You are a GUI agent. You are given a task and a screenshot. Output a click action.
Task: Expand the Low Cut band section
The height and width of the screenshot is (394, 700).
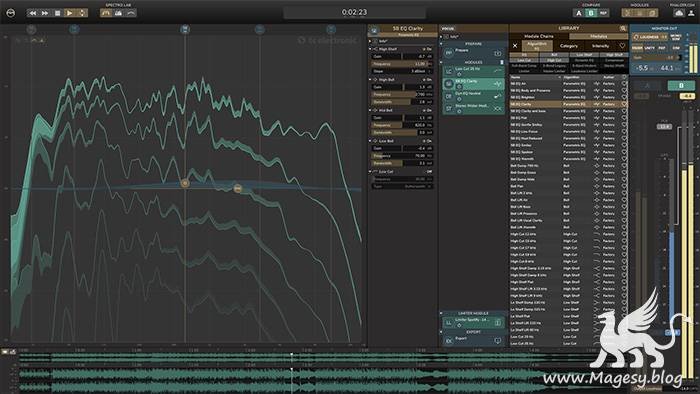[370, 171]
